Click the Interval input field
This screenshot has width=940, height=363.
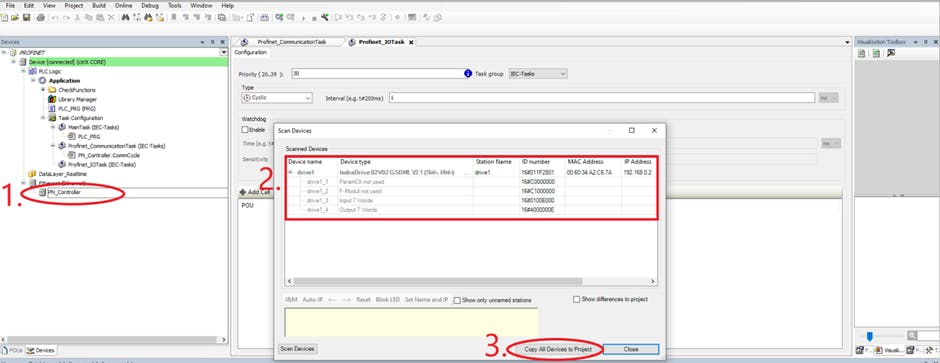tap(602, 98)
